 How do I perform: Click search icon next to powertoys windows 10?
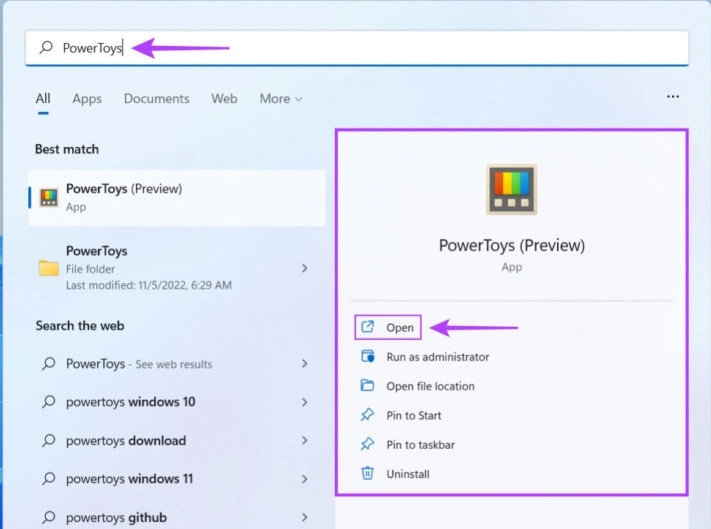click(x=49, y=402)
